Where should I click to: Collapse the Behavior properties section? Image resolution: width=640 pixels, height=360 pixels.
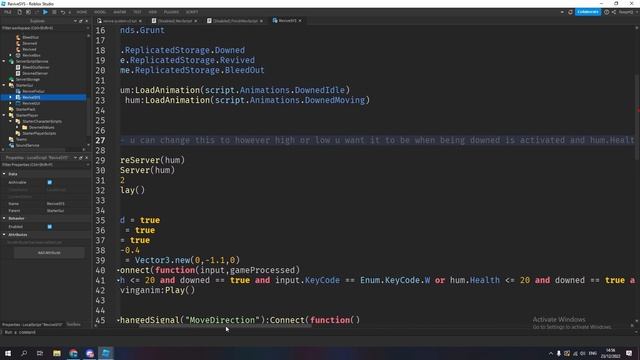pos(4,218)
